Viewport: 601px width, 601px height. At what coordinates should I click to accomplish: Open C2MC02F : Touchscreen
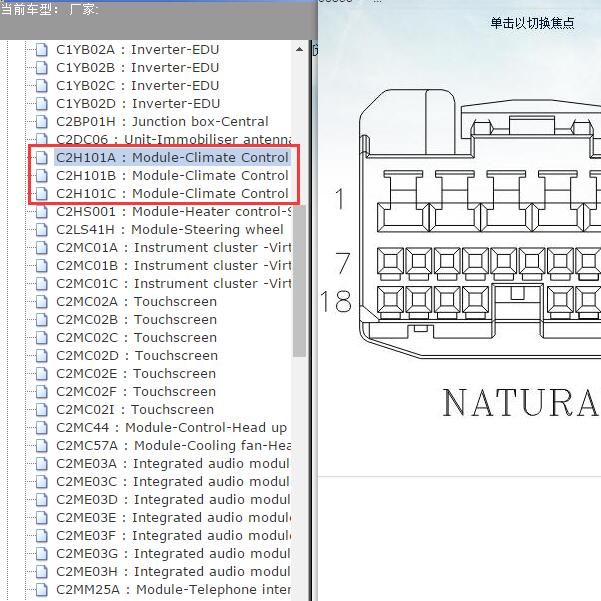(136, 392)
